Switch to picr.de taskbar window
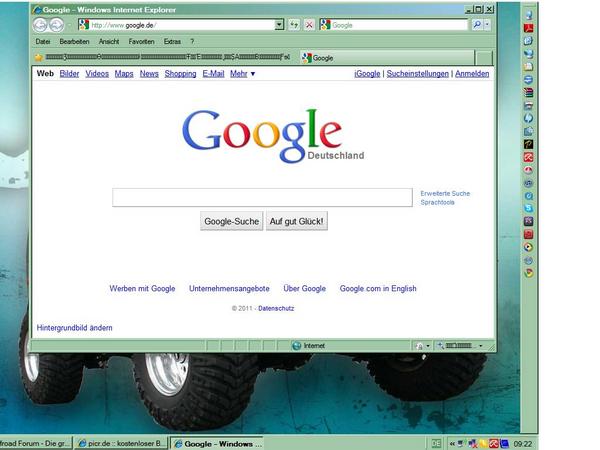600x450 pixels. pos(120,443)
